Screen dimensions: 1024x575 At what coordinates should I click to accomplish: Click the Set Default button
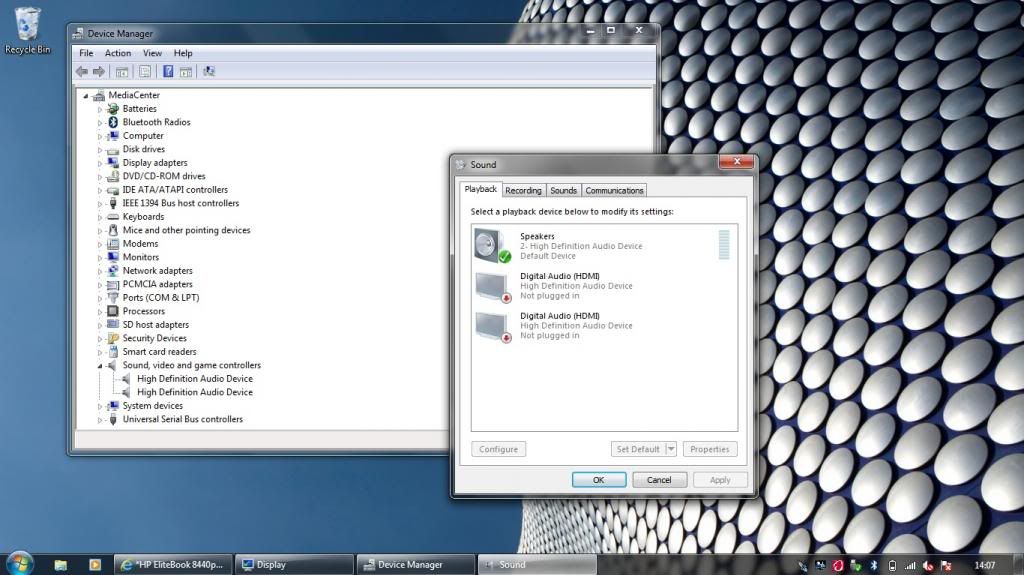click(638, 449)
